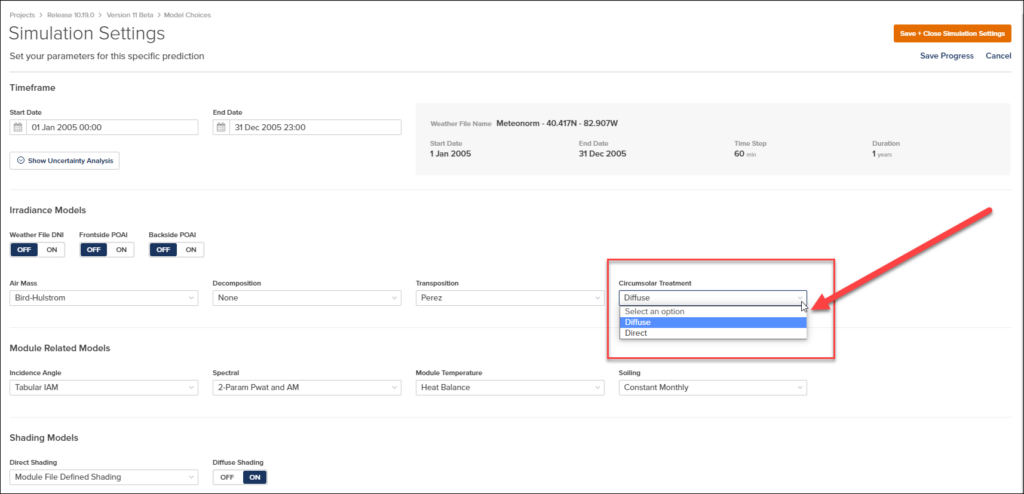The width and height of the screenshot is (1024, 494).
Task: Click Show Uncertainty Analysis button
Action: (x=65, y=160)
